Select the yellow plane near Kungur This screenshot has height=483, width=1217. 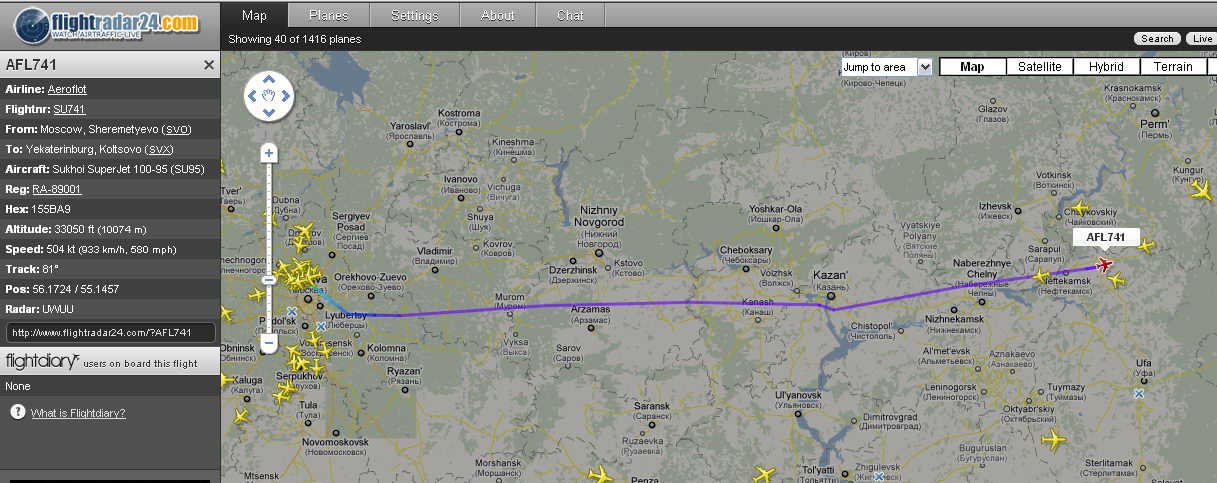point(1200,190)
